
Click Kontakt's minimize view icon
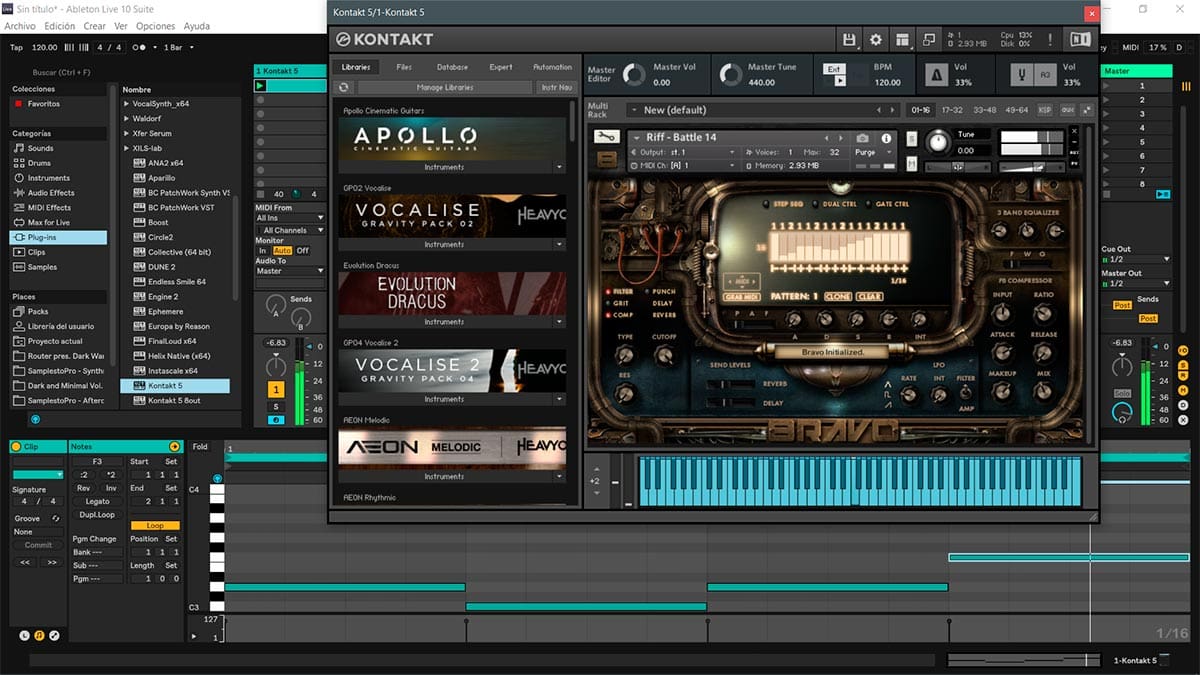click(x=929, y=40)
